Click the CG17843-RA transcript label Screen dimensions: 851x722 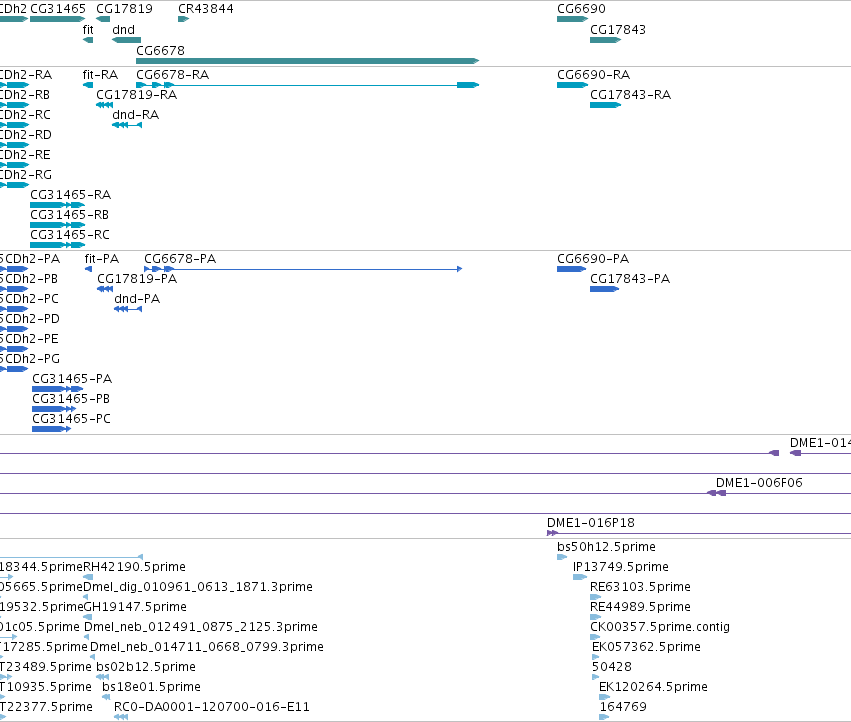click(631, 94)
